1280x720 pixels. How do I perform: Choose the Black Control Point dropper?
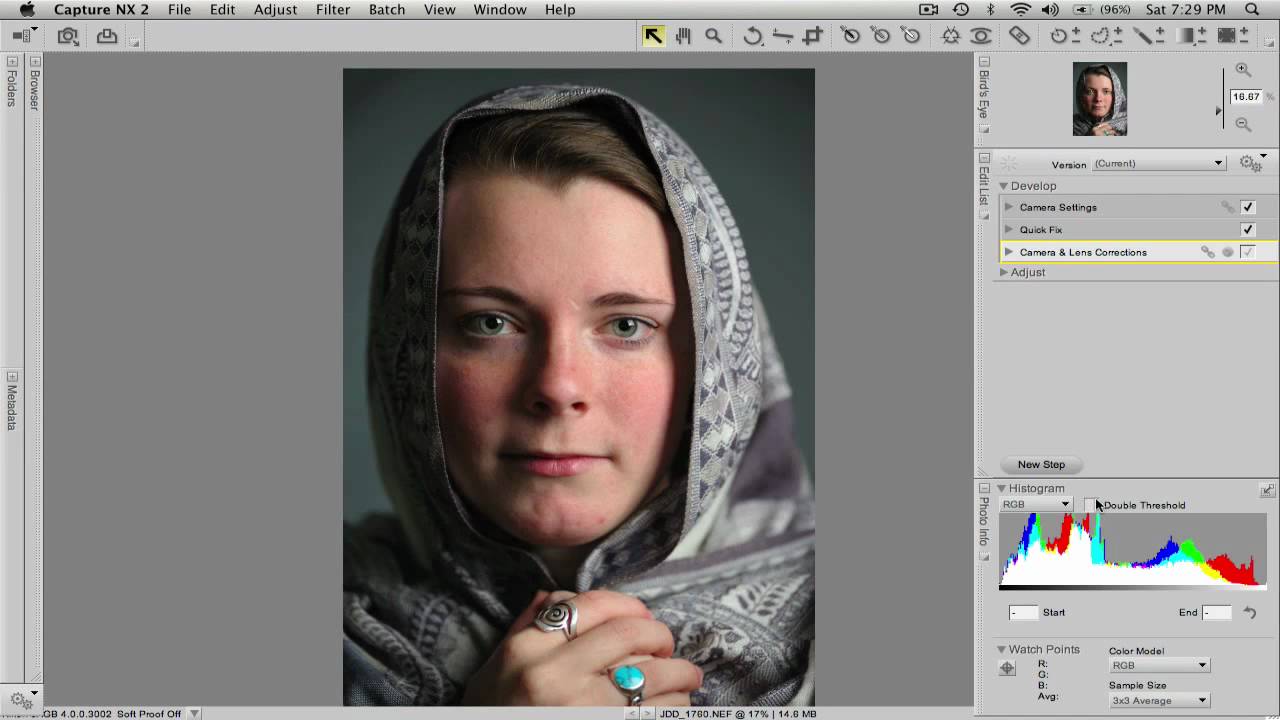pos(851,36)
